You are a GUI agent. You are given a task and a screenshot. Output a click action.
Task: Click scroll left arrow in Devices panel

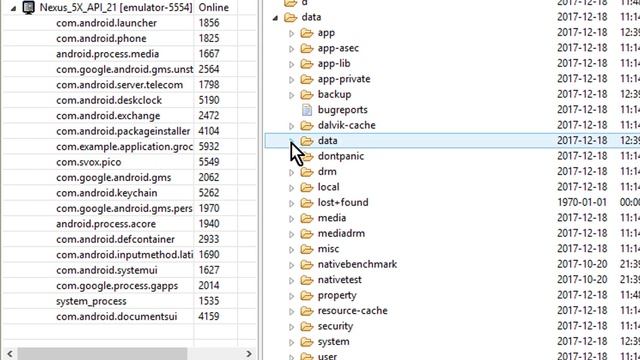[9, 353]
